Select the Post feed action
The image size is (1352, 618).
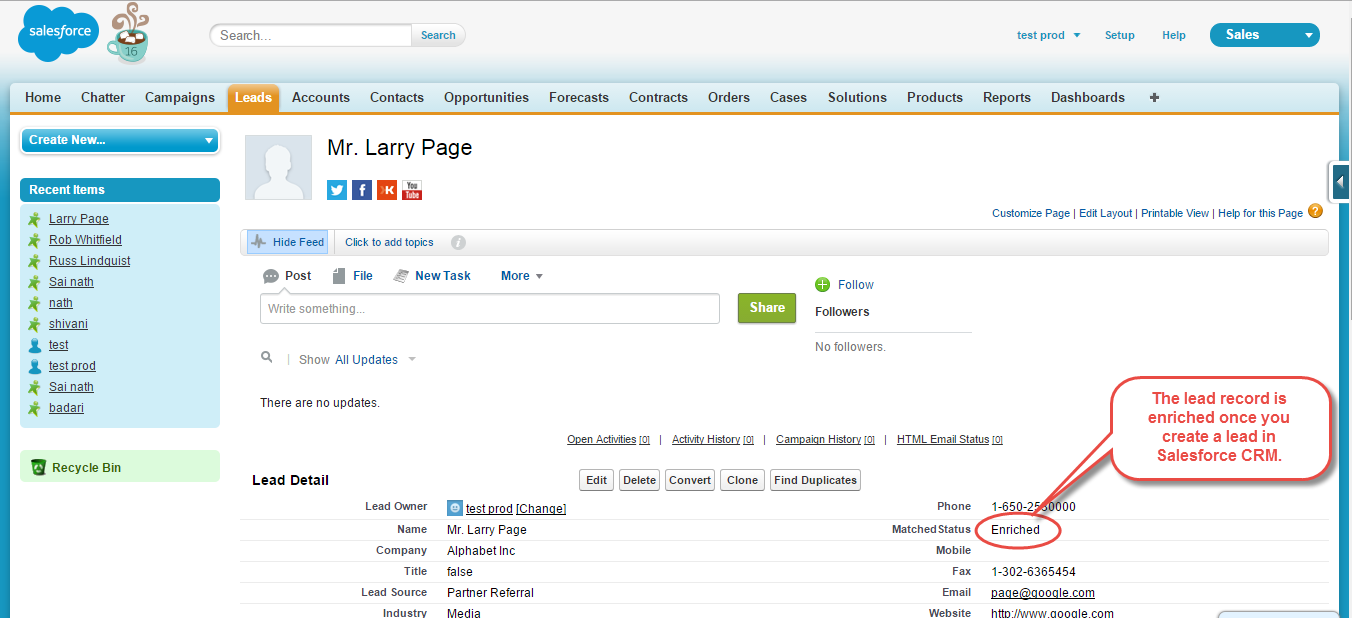(287, 276)
